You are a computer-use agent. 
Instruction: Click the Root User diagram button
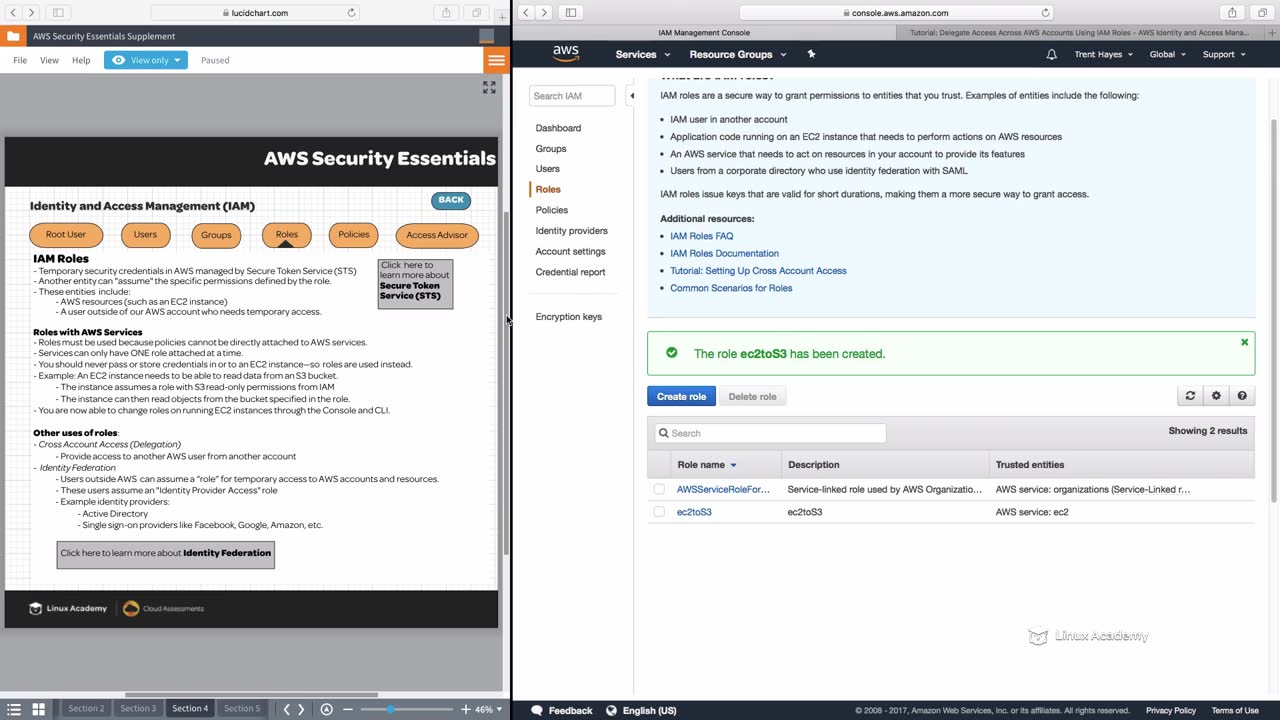coord(66,235)
